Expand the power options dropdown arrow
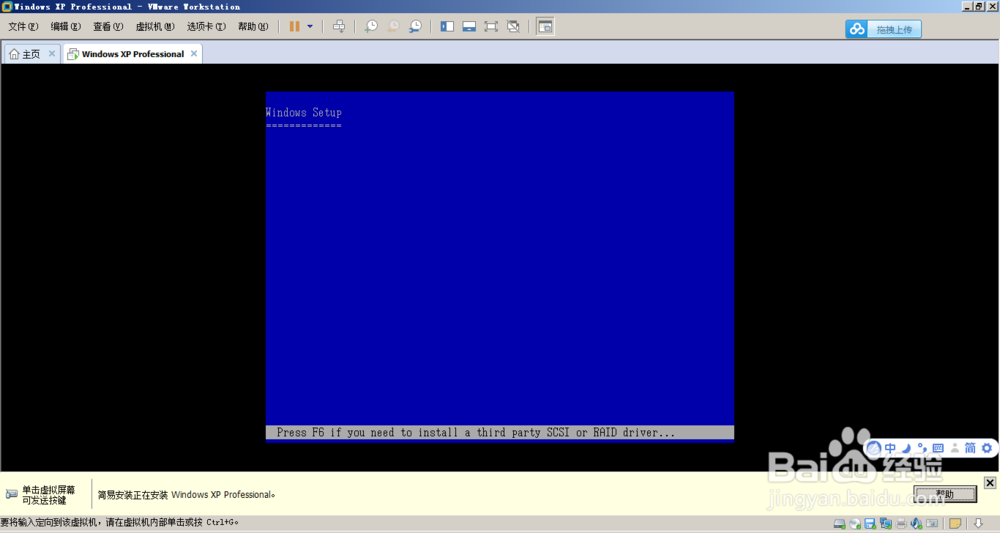 pos(310,27)
